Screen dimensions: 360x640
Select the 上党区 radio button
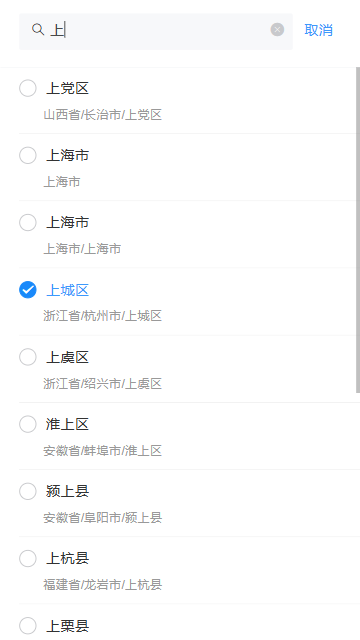point(28,88)
